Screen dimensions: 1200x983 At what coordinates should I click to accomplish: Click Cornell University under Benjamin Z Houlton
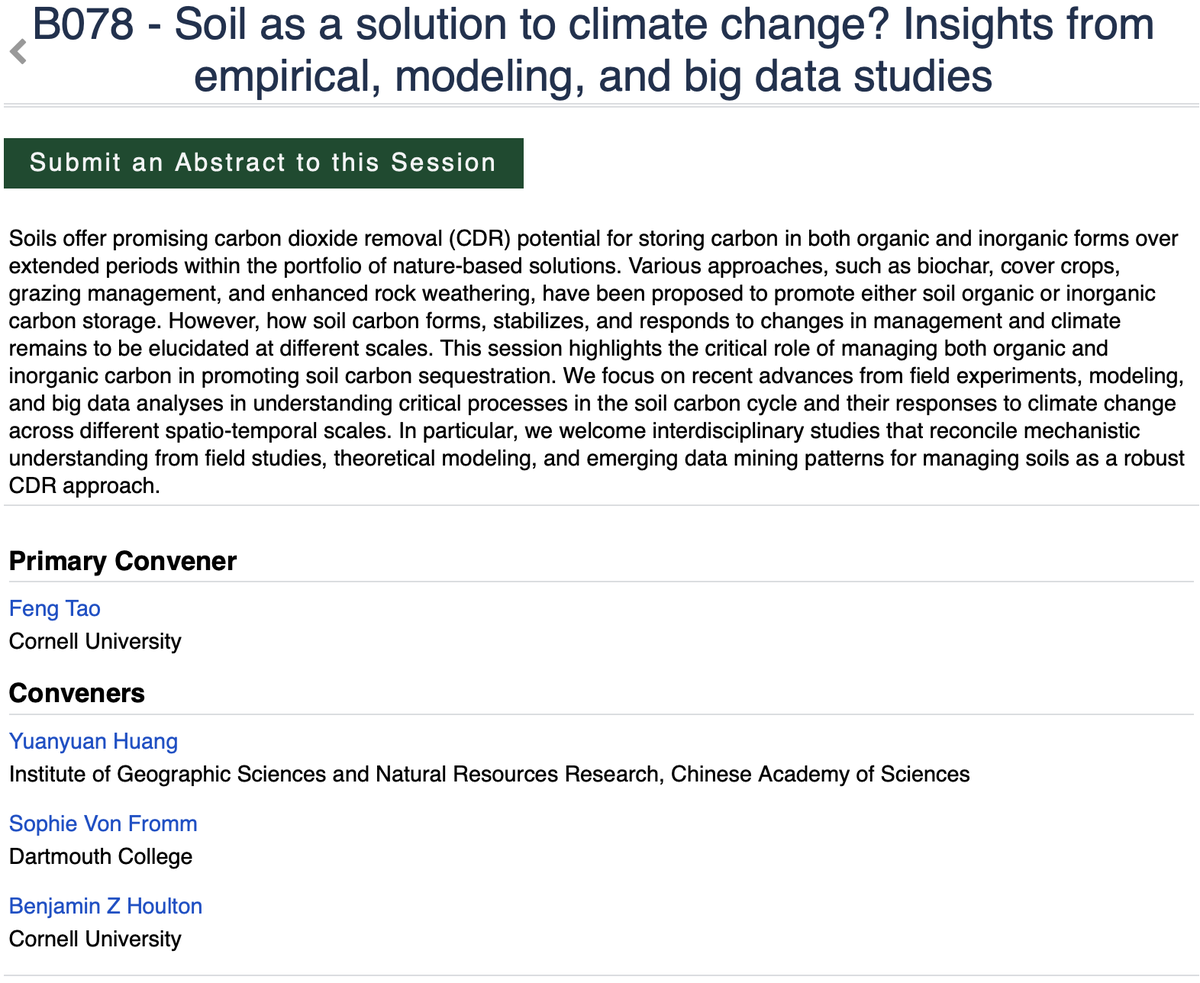(x=95, y=939)
